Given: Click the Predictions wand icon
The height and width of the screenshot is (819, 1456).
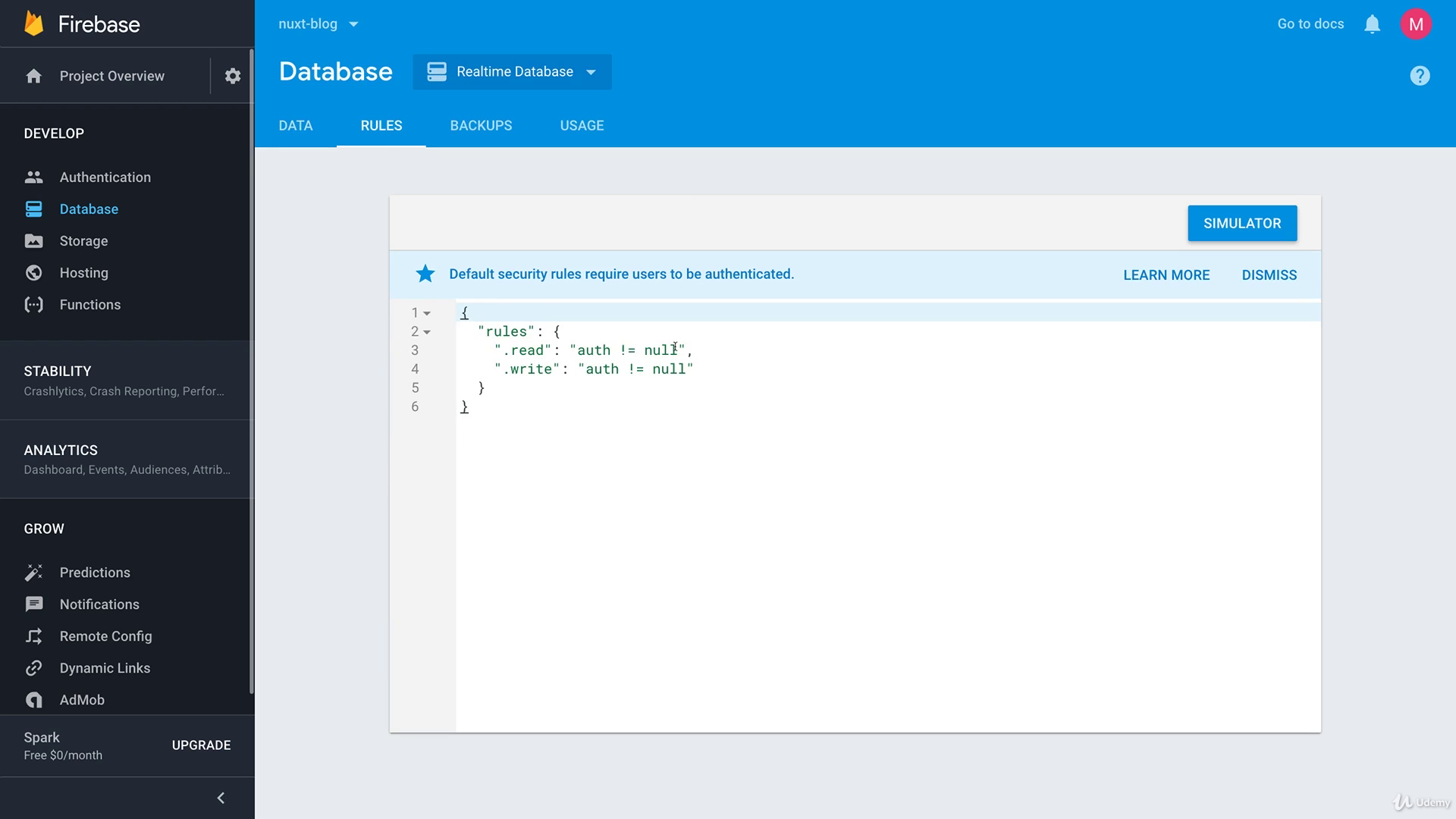Looking at the screenshot, I should pyautogui.click(x=33, y=573).
